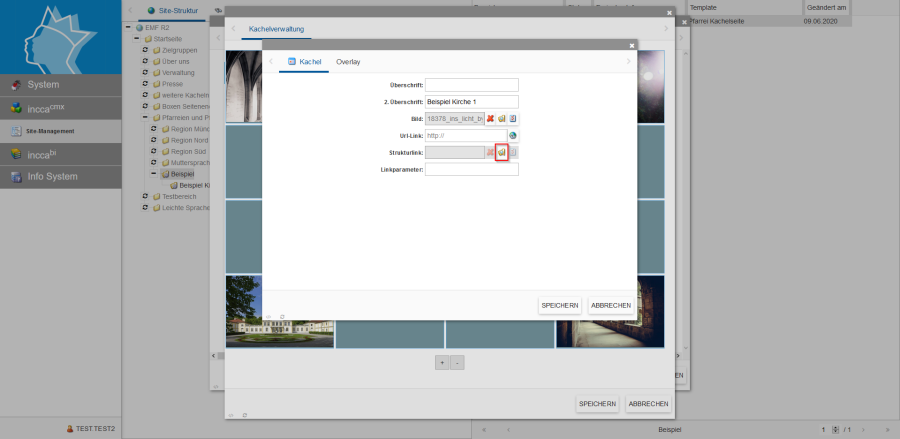Collapse the Startseite tree node
The height and width of the screenshot is (439, 900).
pyautogui.click(x=137, y=38)
